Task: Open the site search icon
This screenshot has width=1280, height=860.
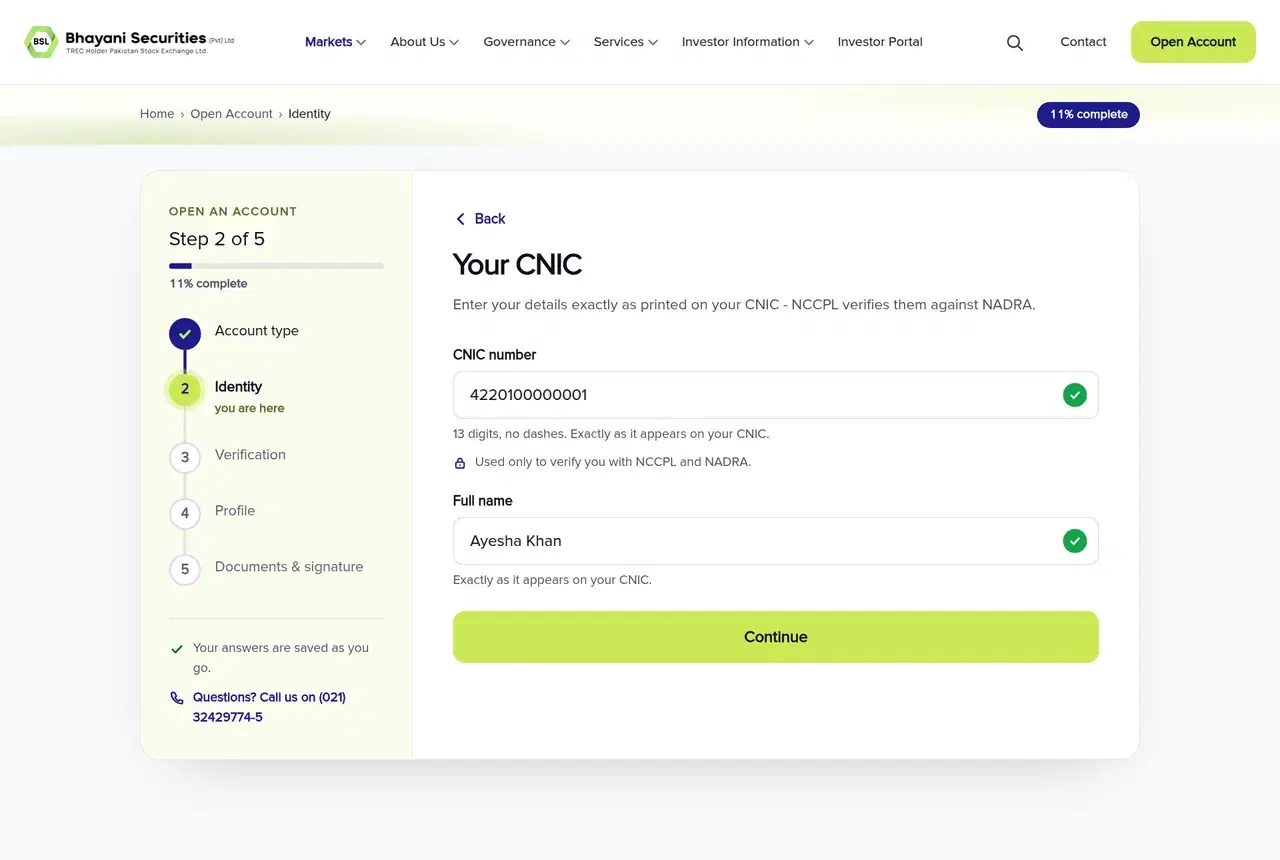Action: point(1015,42)
